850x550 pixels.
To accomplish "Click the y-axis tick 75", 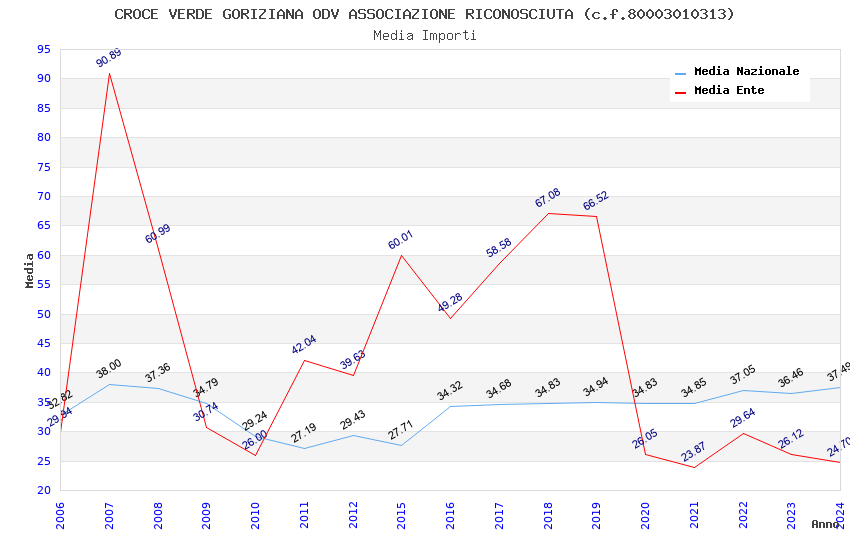I will tap(44, 167).
